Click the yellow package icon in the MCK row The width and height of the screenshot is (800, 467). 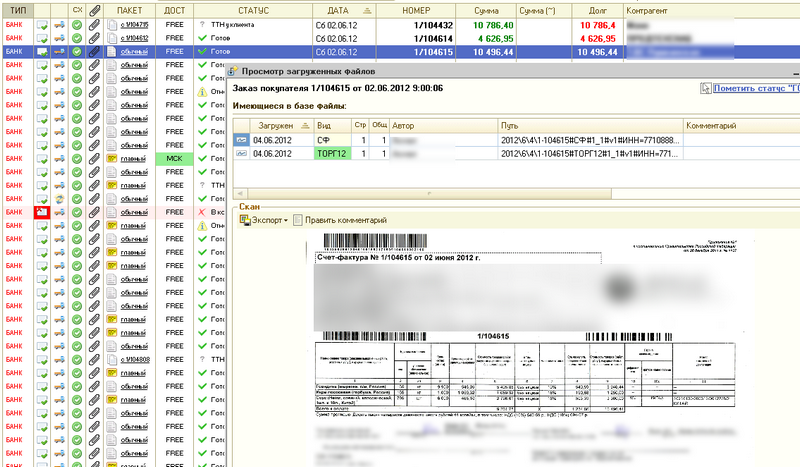point(112,158)
